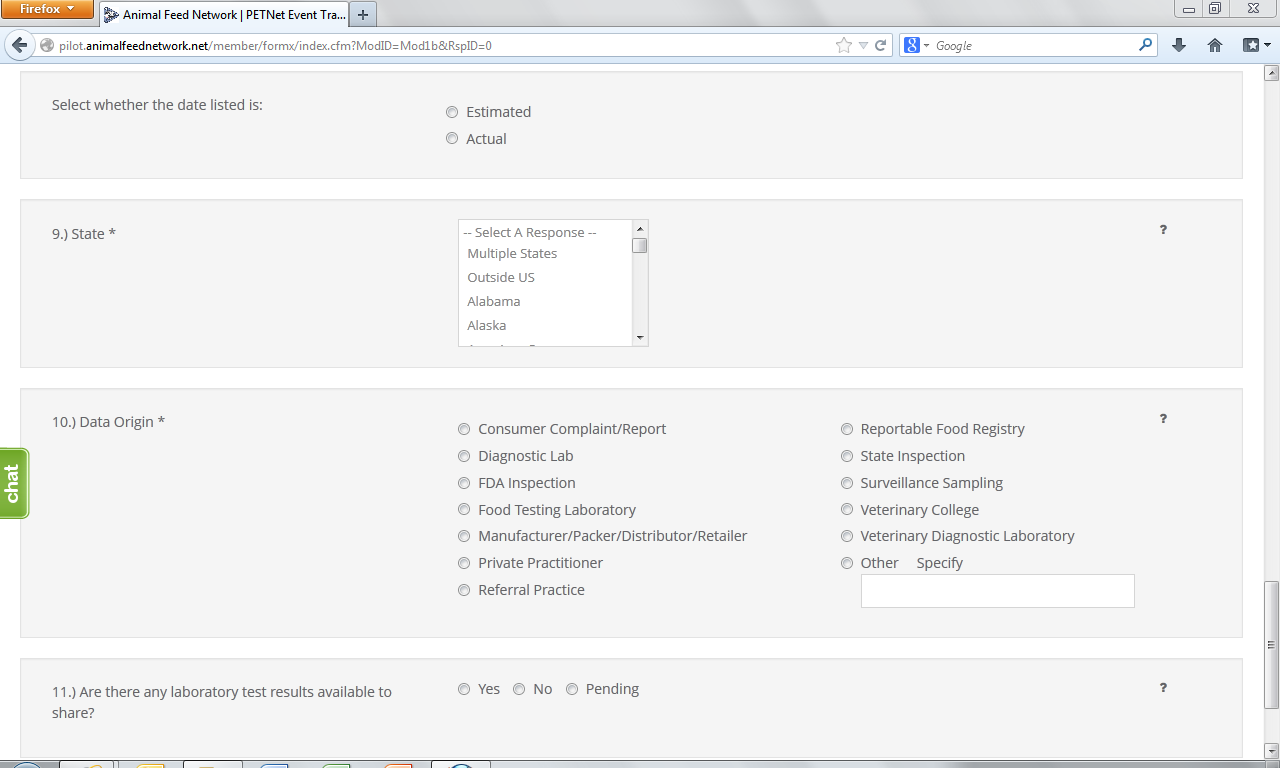Bookmark this page with the star icon

pyautogui.click(x=844, y=46)
